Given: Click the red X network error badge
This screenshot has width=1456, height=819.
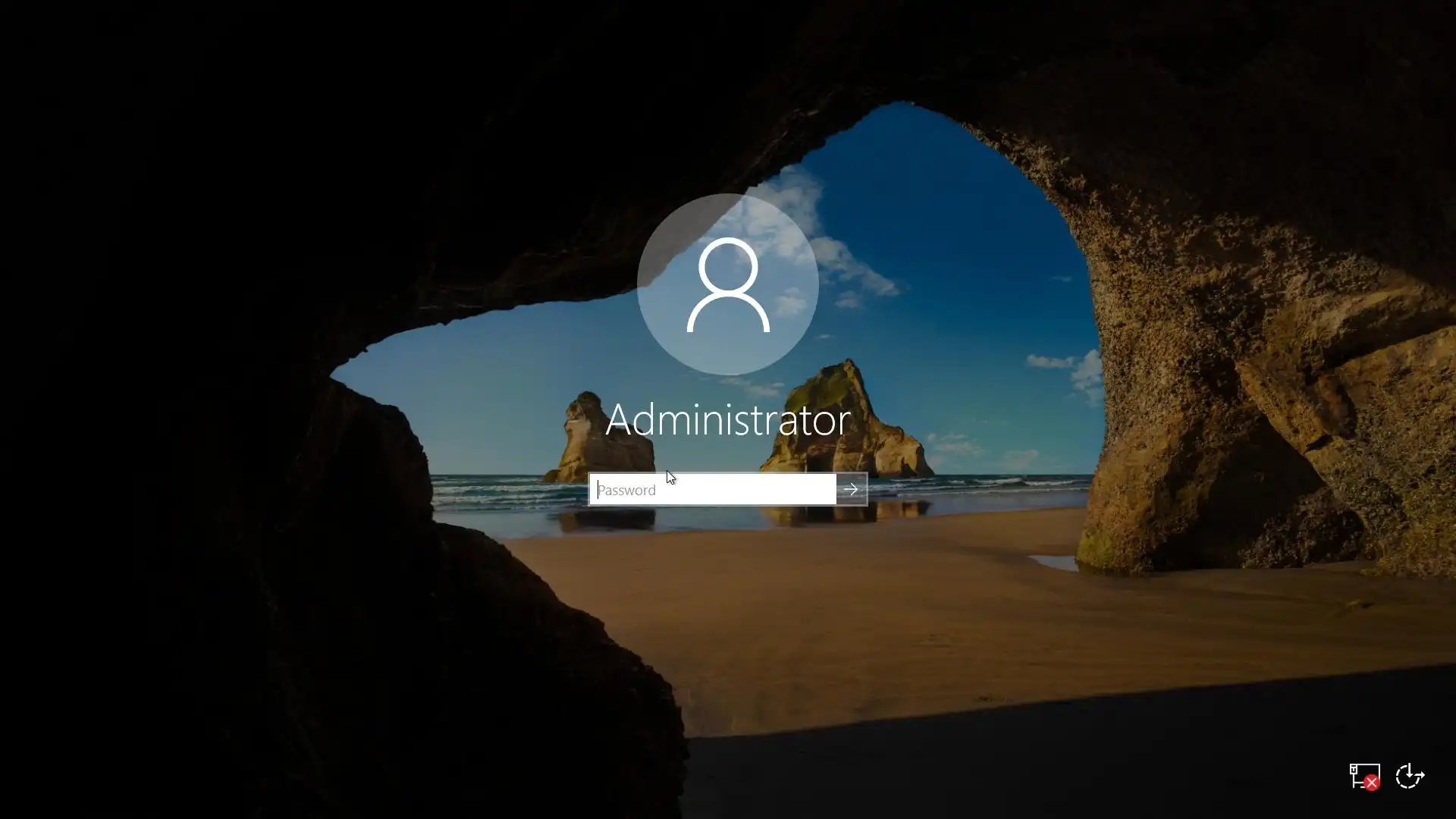Looking at the screenshot, I should [1372, 783].
